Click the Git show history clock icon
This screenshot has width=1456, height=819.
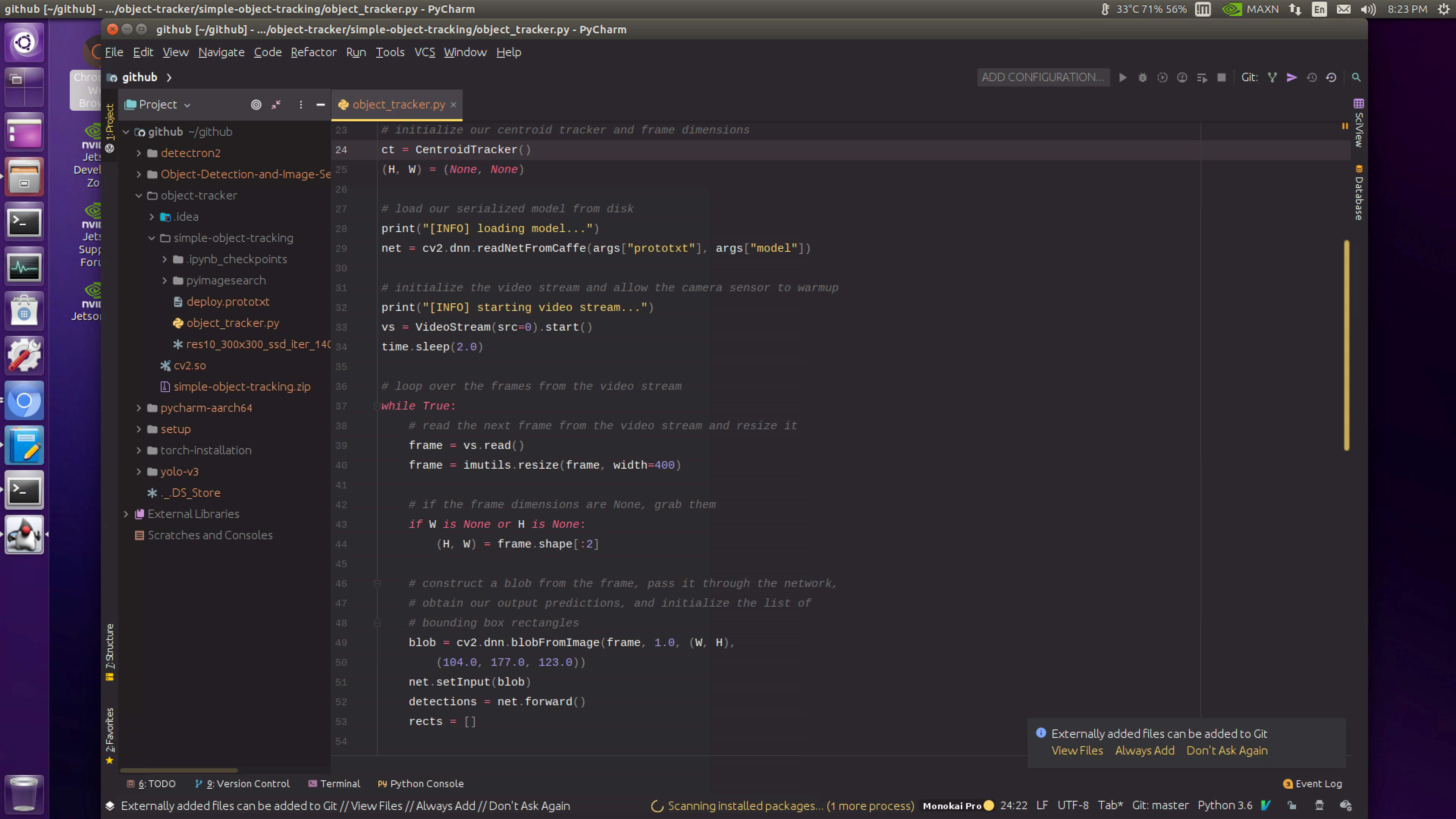pos(1311,77)
